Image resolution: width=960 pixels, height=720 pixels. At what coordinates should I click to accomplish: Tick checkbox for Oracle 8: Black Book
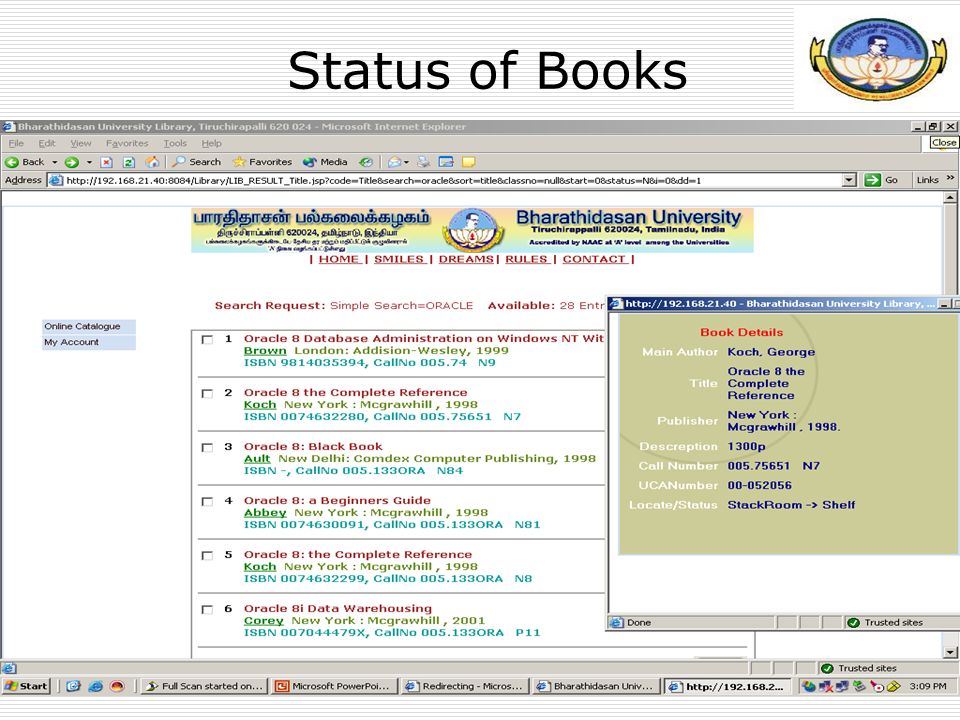click(208, 448)
